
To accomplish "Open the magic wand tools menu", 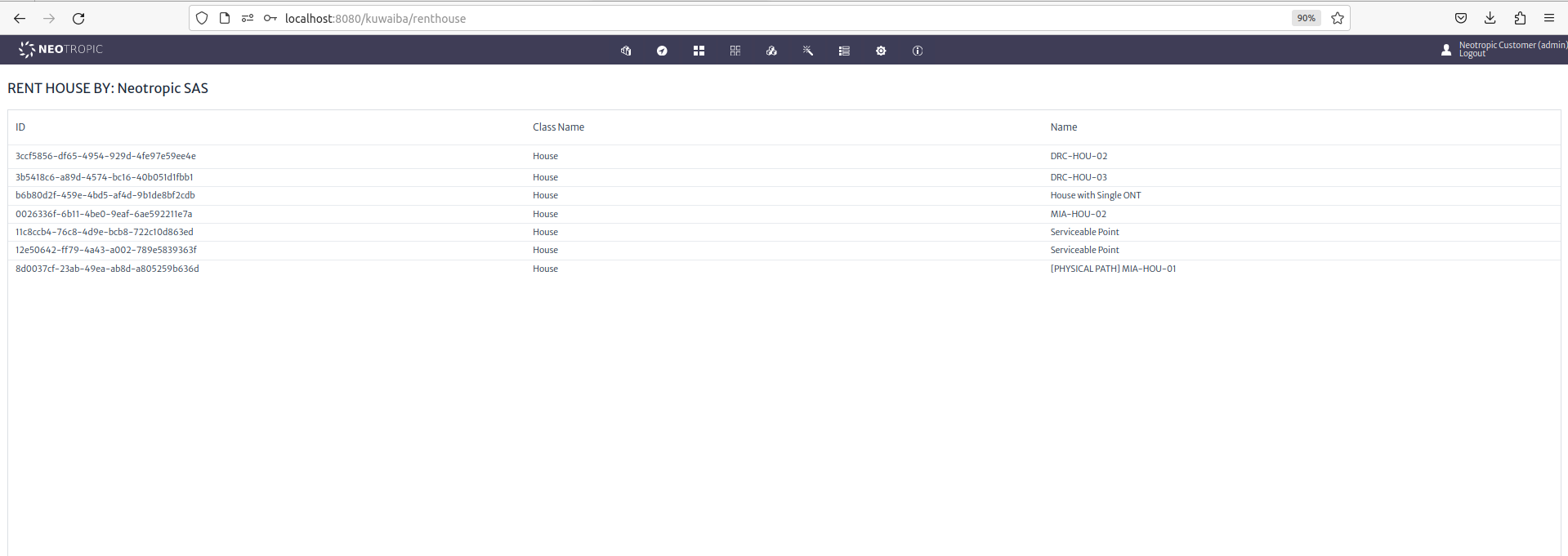I will [x=808, y=51].
